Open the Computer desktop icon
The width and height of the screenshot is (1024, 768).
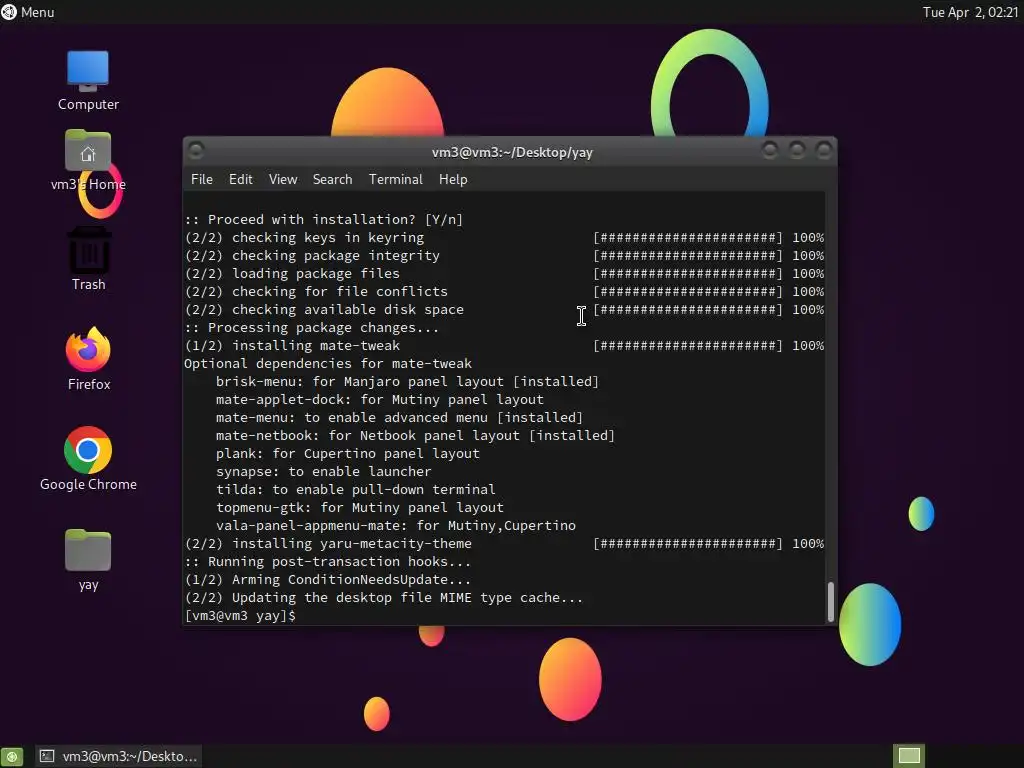[88, 80]
